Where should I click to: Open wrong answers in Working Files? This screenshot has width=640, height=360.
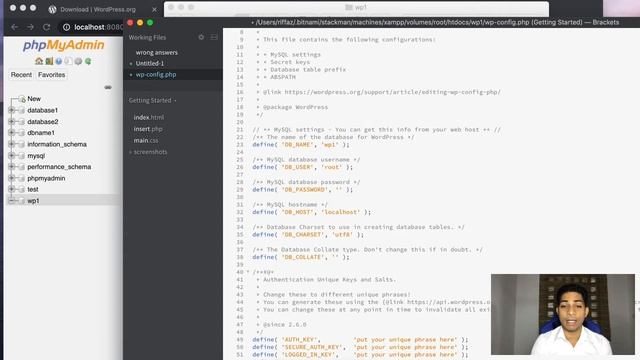[157, 52]
